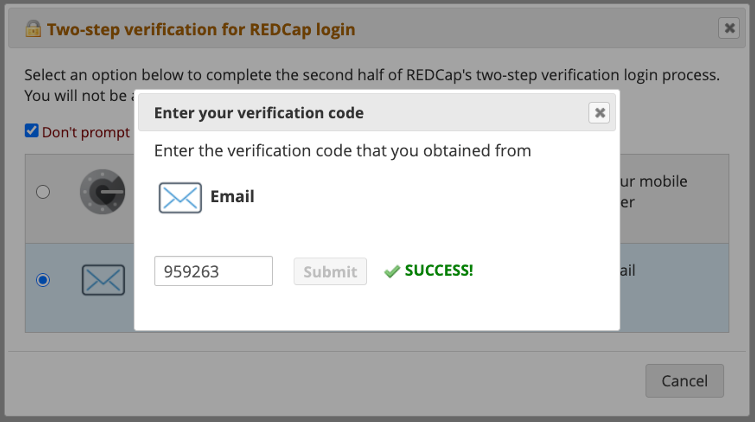The image size is (756, 422).
Task: Click the Enter your verification code title
Action: 259,113
